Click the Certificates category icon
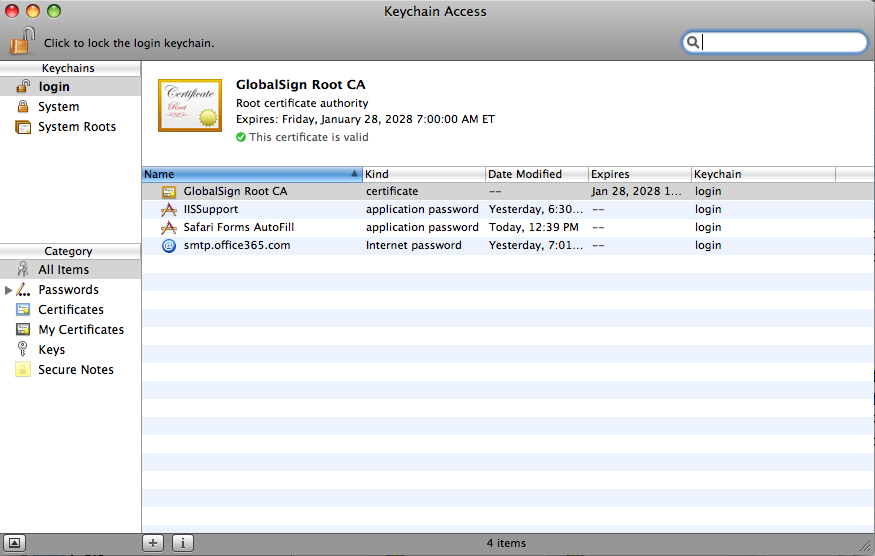This screenshot has width=875, height=556. coord(23,309)
